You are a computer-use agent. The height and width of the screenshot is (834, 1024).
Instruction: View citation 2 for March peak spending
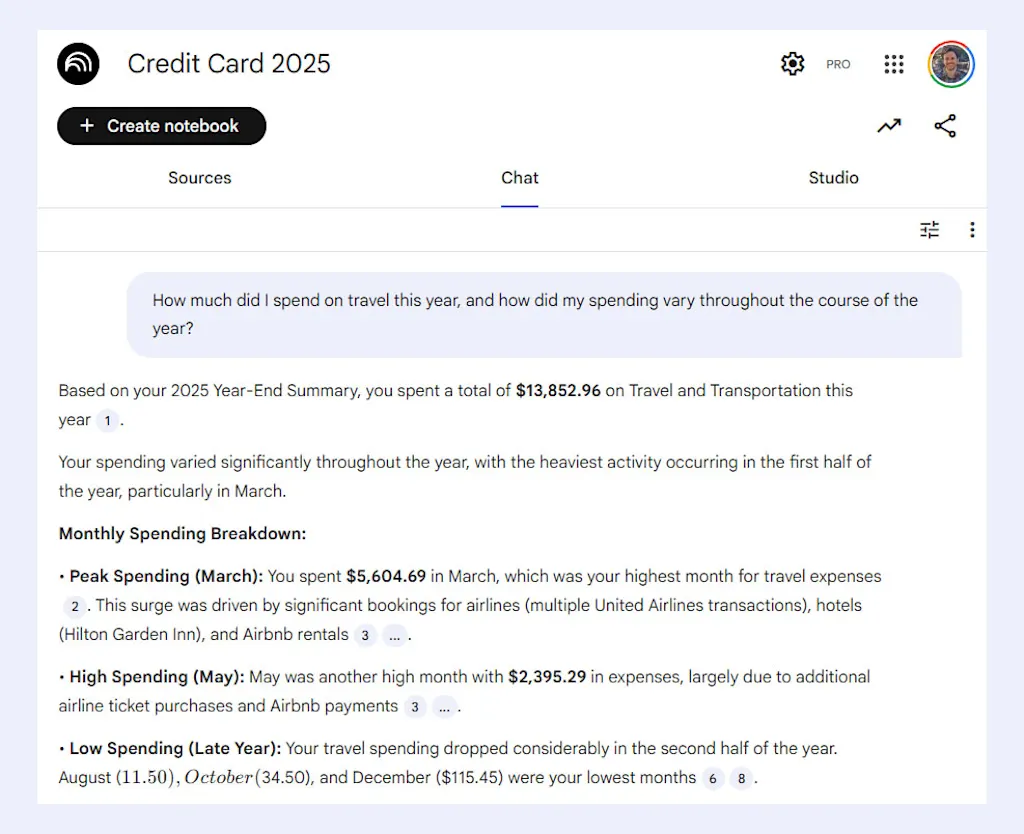[75, 606]
